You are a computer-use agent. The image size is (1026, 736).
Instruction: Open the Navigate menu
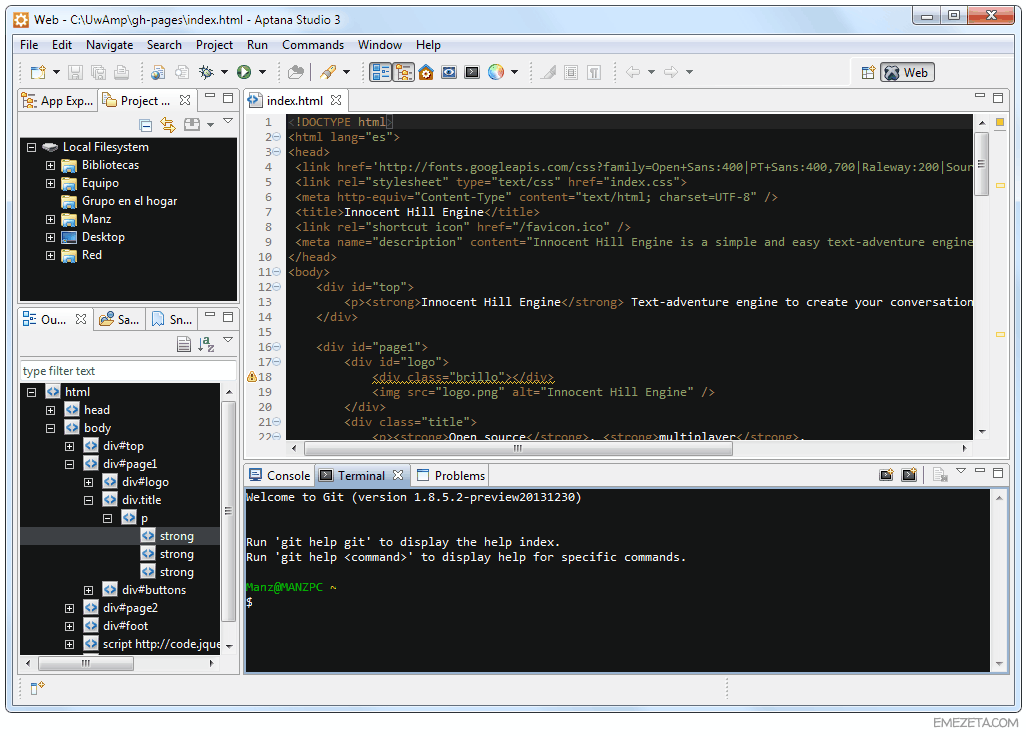click(x=109, y=44)
